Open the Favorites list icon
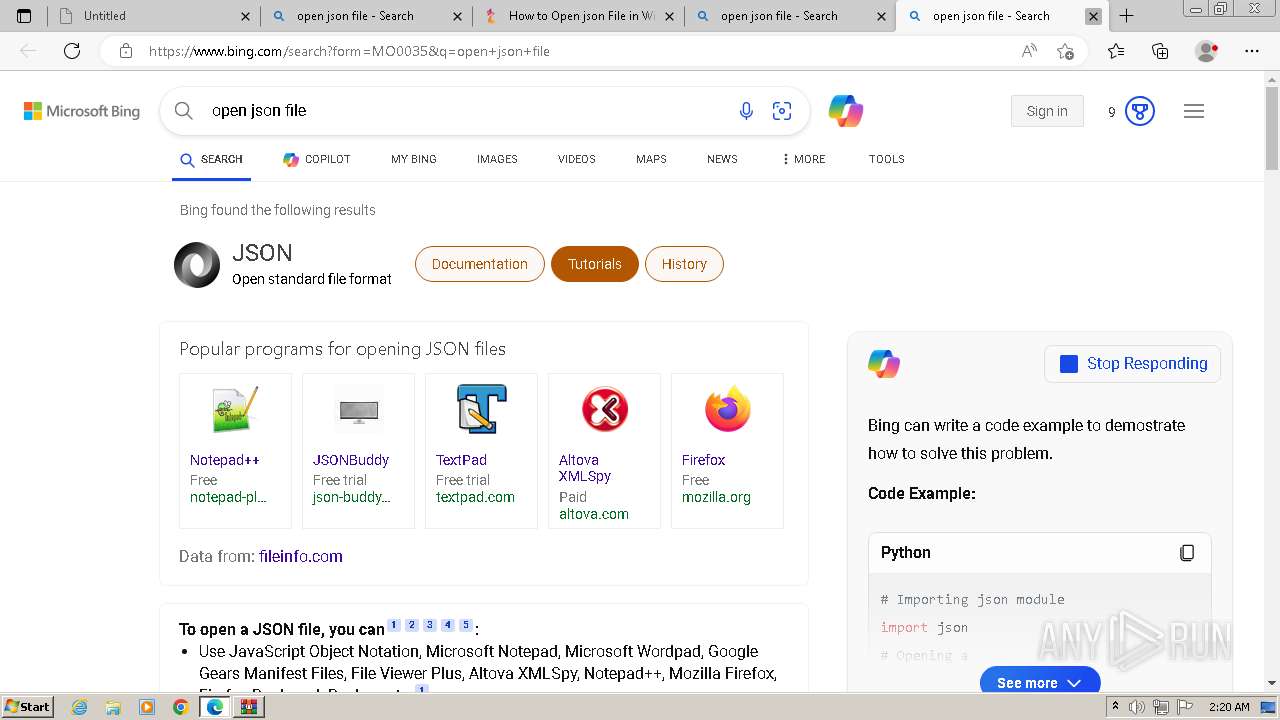Screen dimensions: 1280x720 tap(1116, 51)
